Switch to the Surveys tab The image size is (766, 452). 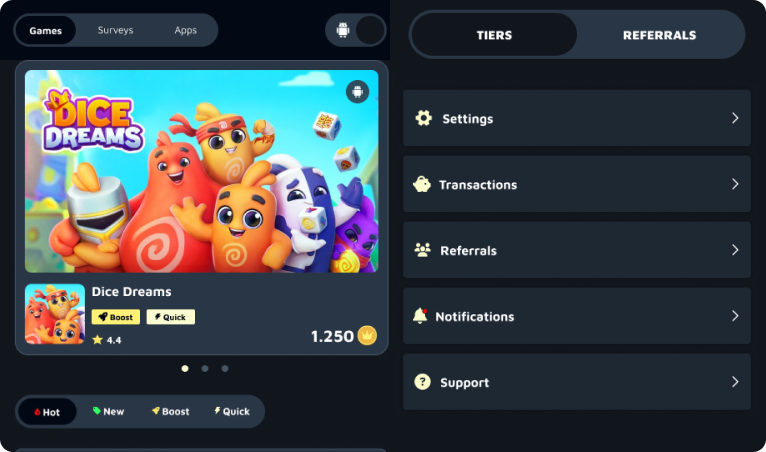point(115,30)
